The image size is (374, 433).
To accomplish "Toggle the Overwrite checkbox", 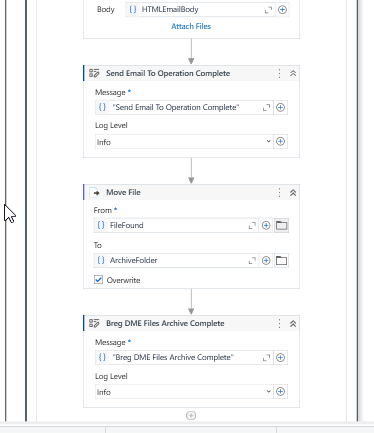I will coord(98,280).
